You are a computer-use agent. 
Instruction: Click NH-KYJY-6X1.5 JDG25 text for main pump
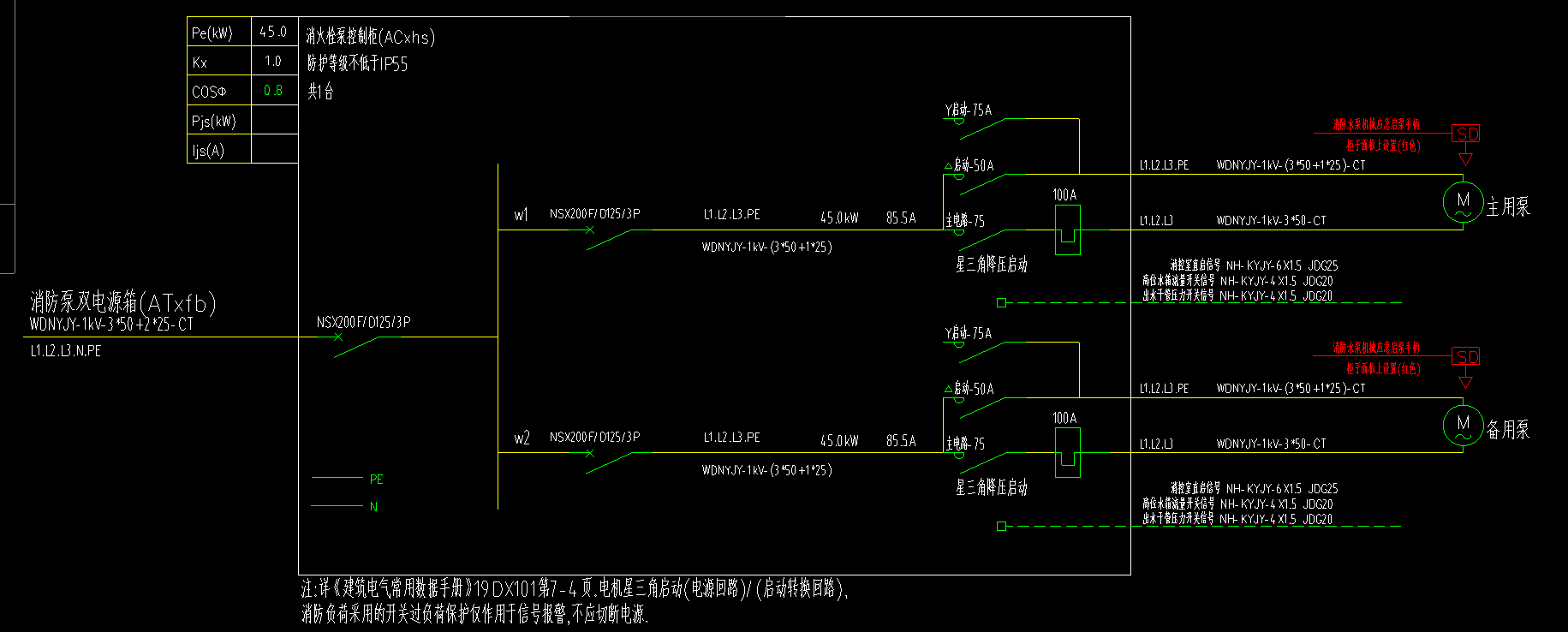(x=1282, y=266)
